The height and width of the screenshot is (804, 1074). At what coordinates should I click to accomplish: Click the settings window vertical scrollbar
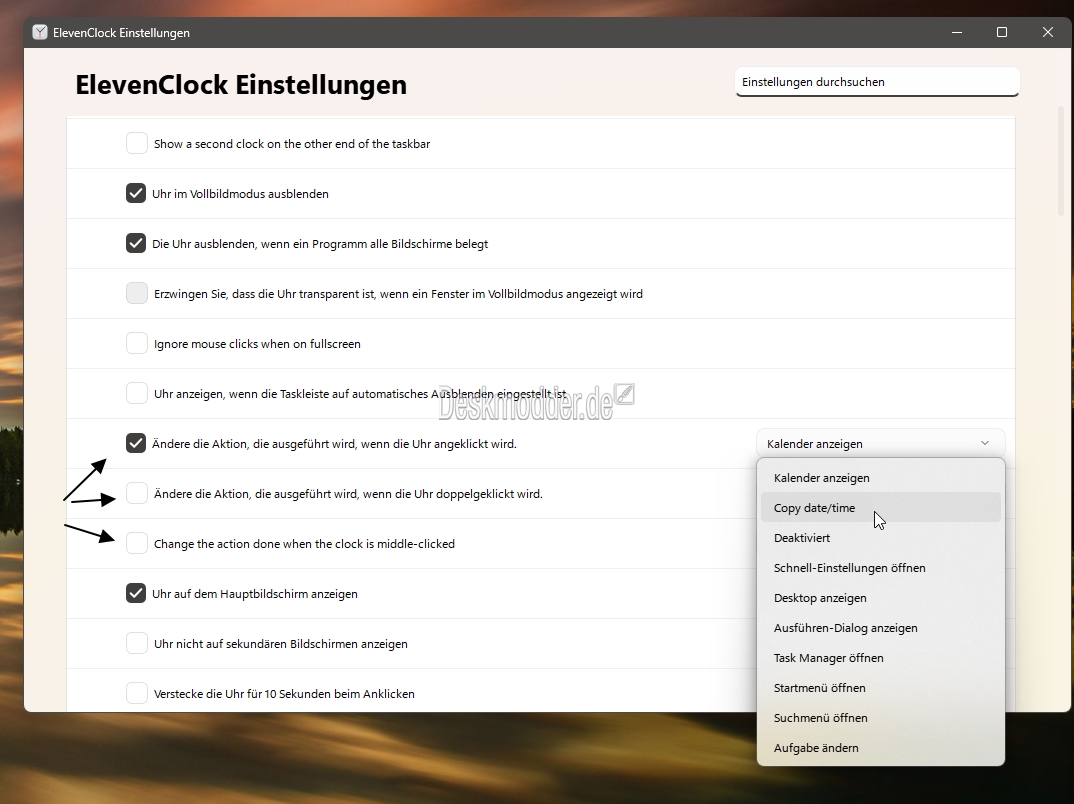(x=1062, y=161)
